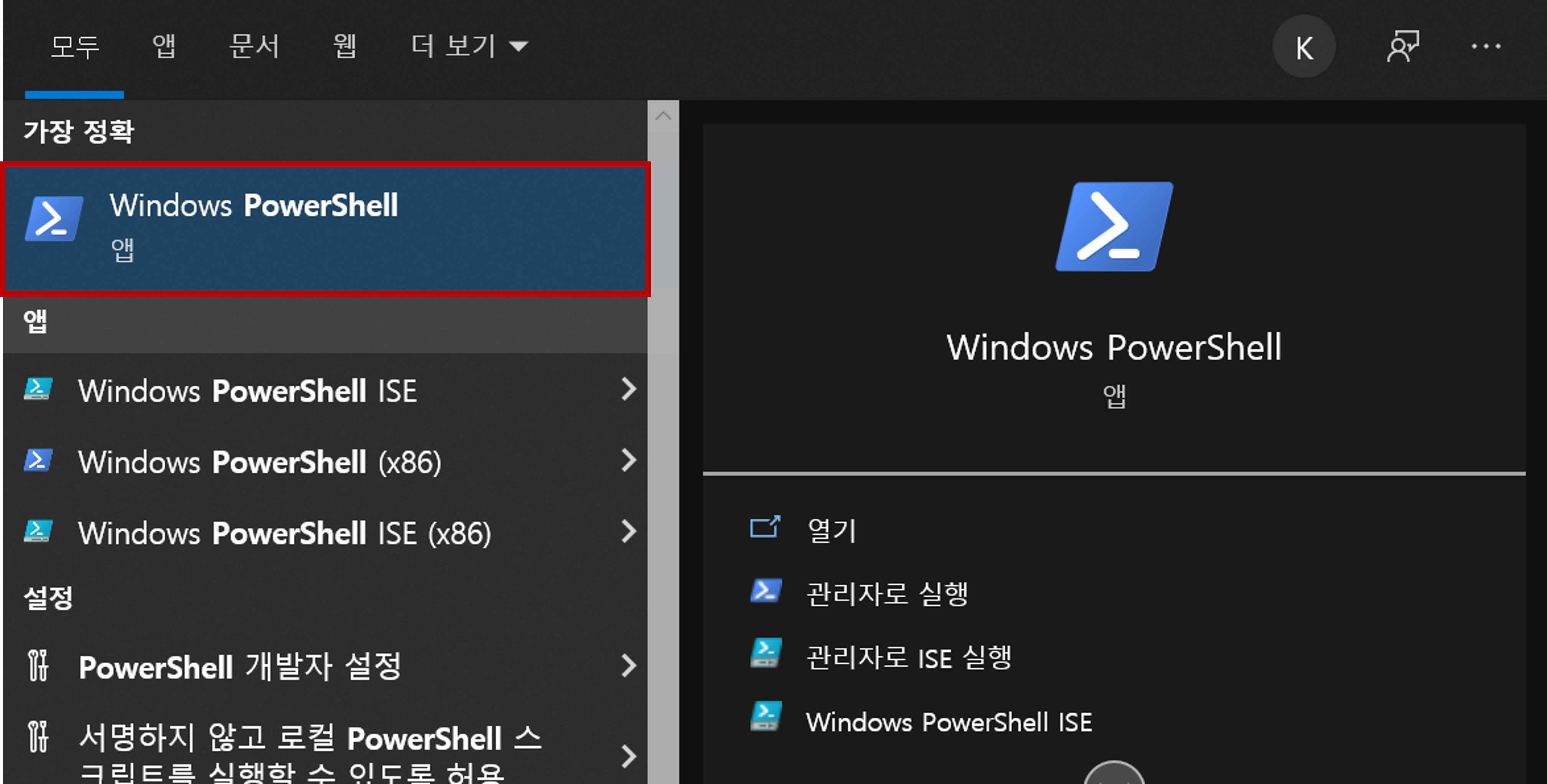Click the Windows PowerShell ISE (x86) icon
Screen dimensions: 1547x784
pyautogui.click(x=38, y=532)
